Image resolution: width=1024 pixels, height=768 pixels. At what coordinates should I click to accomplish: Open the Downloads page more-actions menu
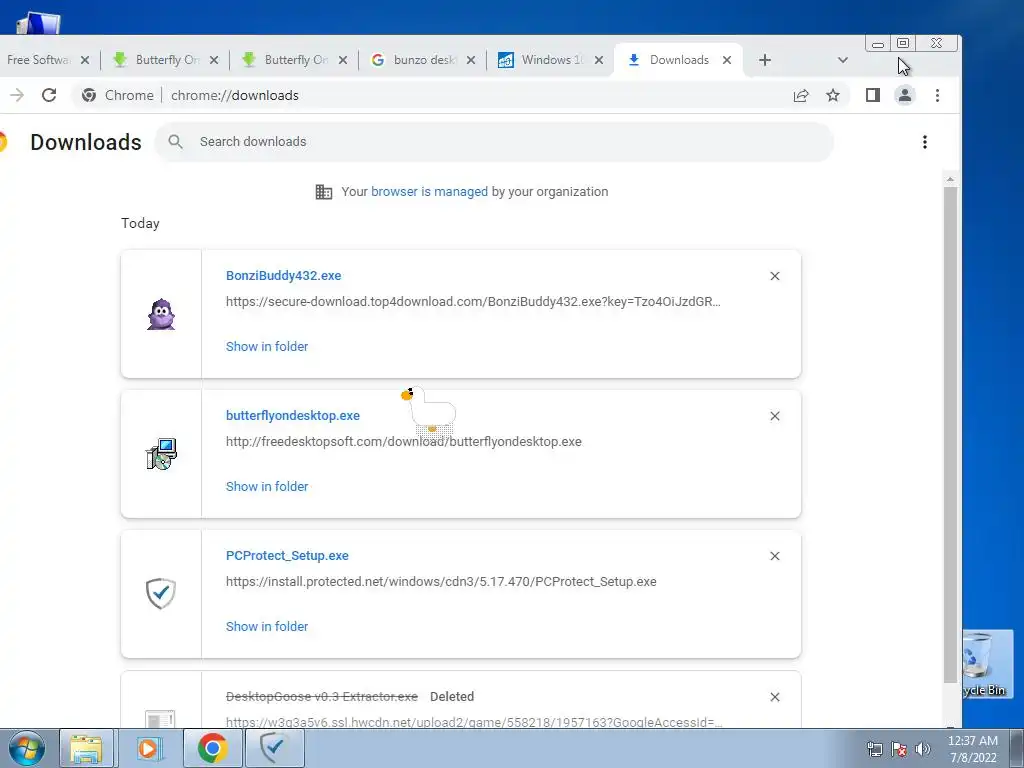(x=925, y=142)
